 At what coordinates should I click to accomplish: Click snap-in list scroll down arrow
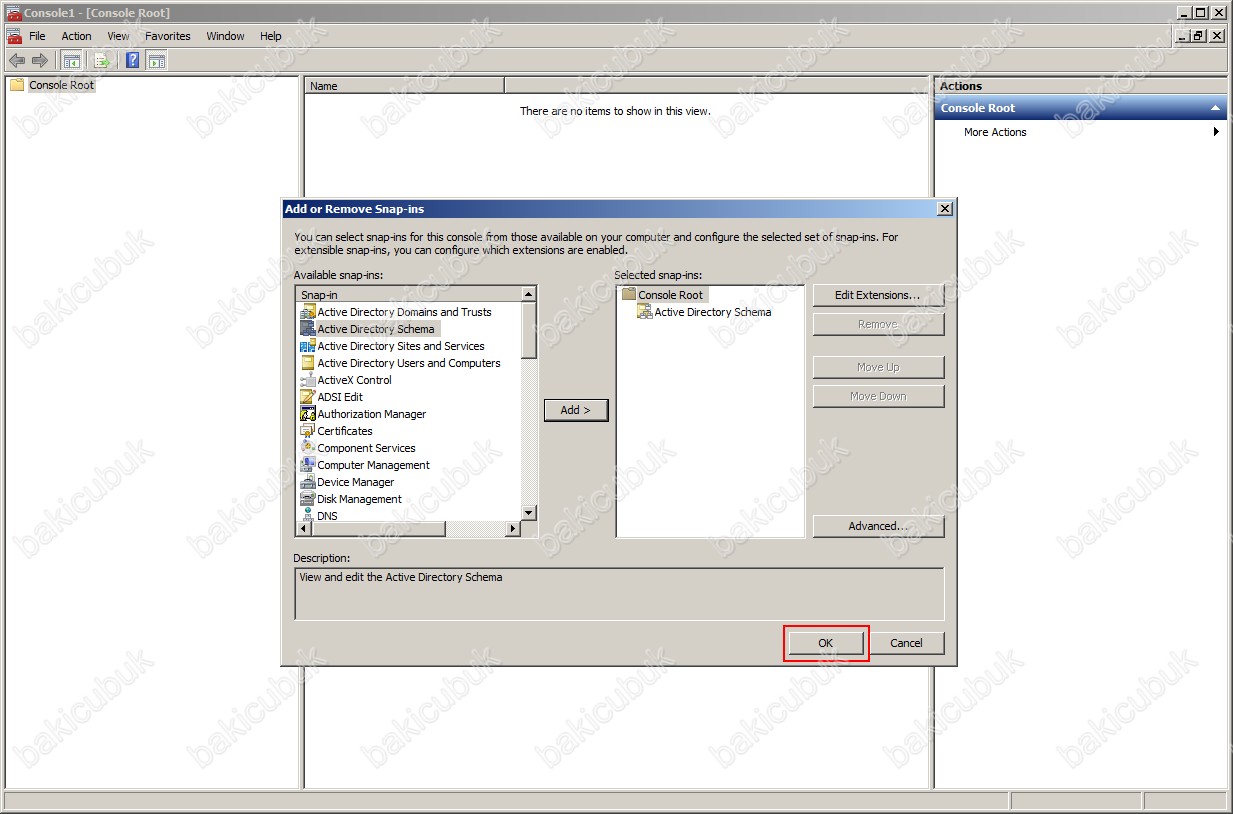coord(529,513)
